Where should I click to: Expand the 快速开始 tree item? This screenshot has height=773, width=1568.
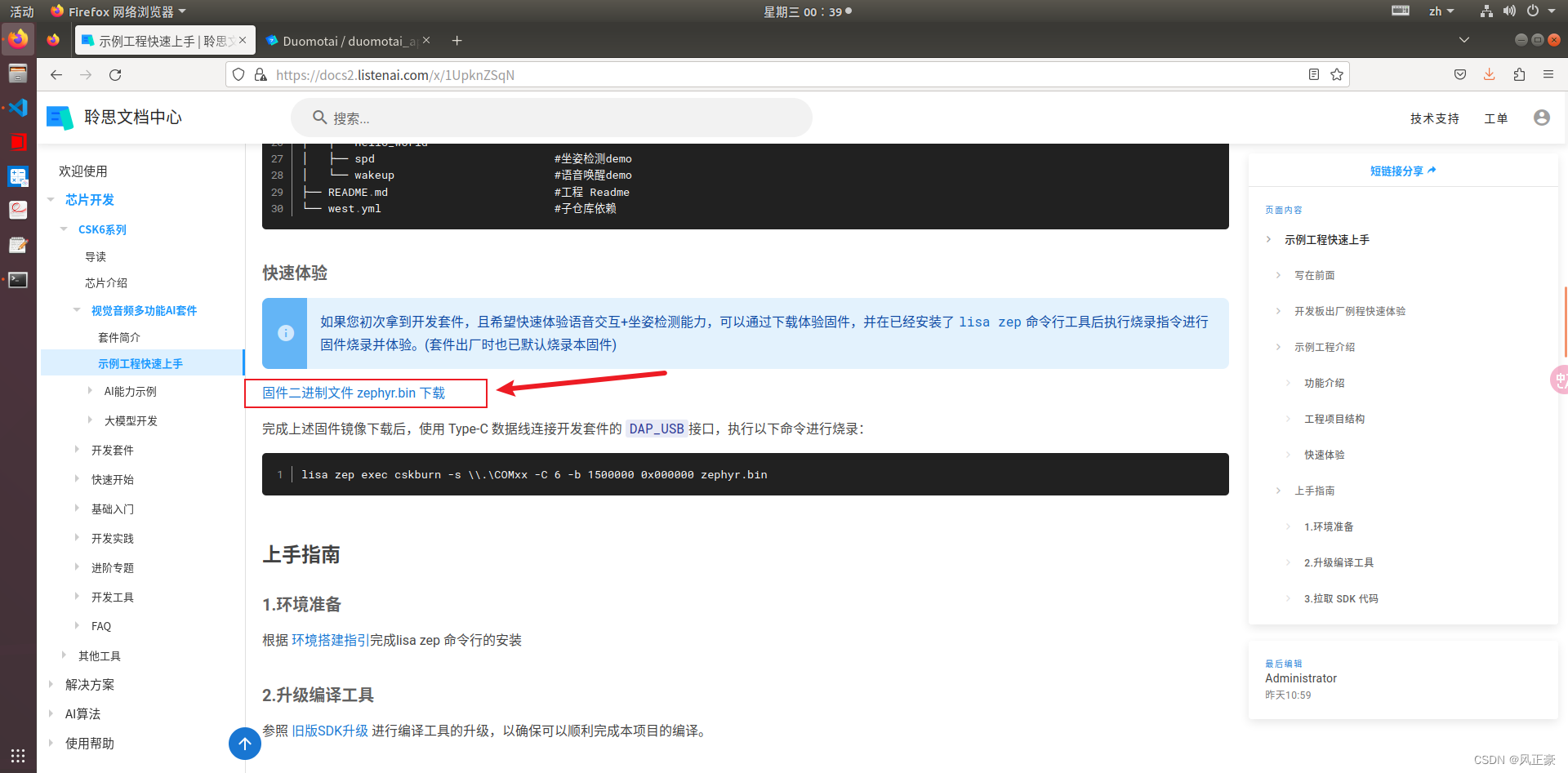coord(78,479)
